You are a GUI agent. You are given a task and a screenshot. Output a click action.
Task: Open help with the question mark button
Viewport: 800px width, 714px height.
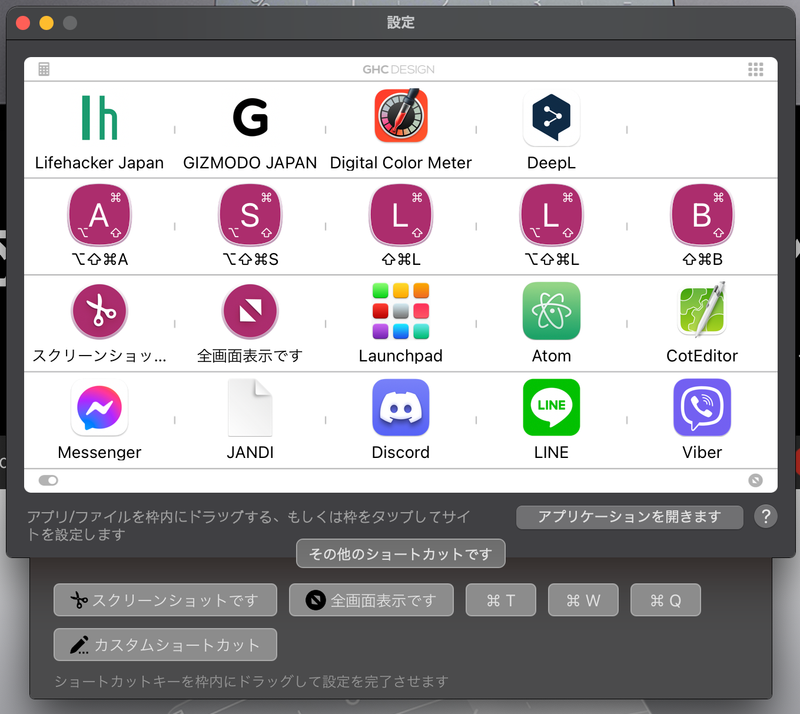pos(766,516)
